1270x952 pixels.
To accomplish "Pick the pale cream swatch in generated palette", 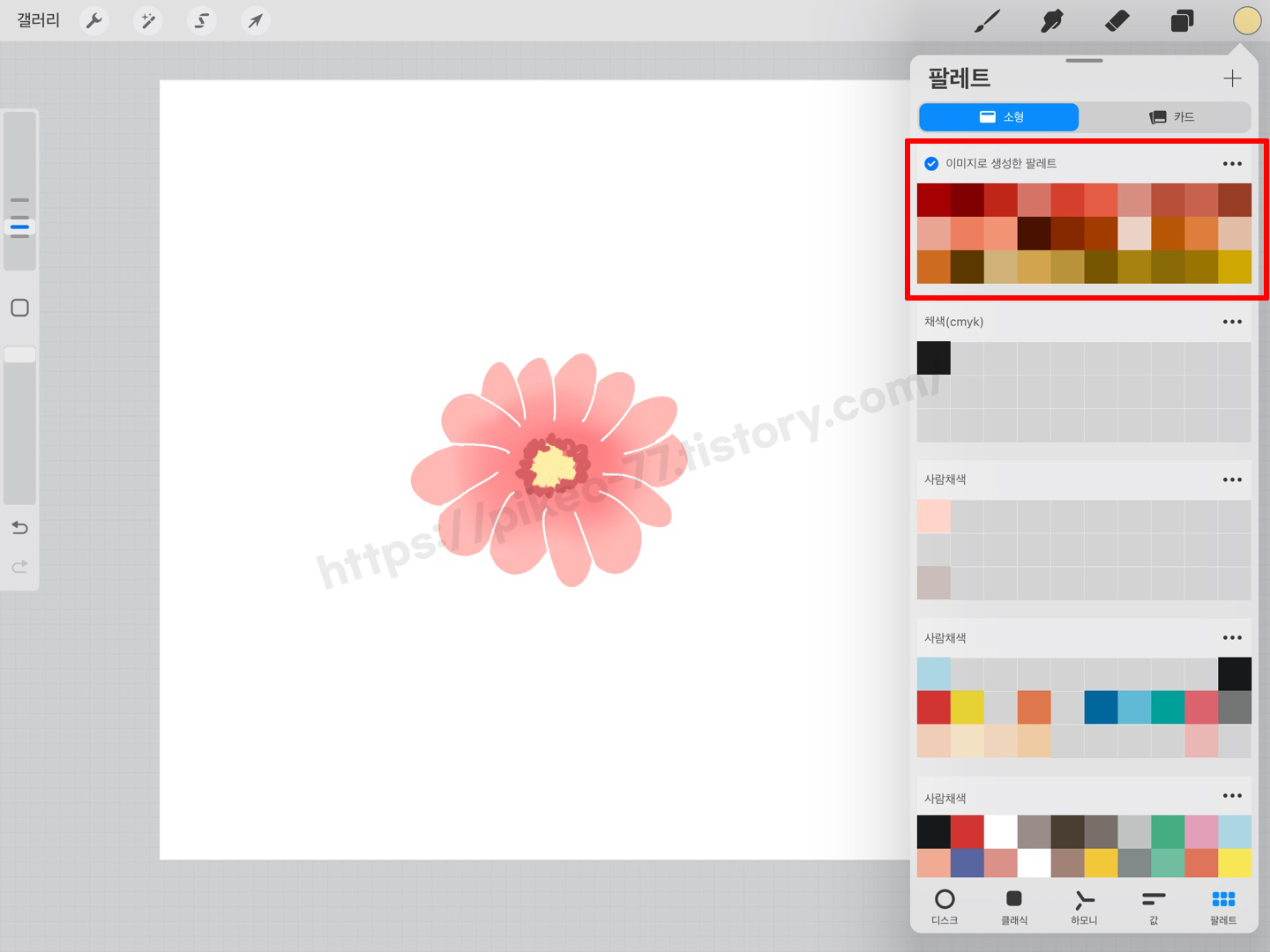I will 1134,234.
